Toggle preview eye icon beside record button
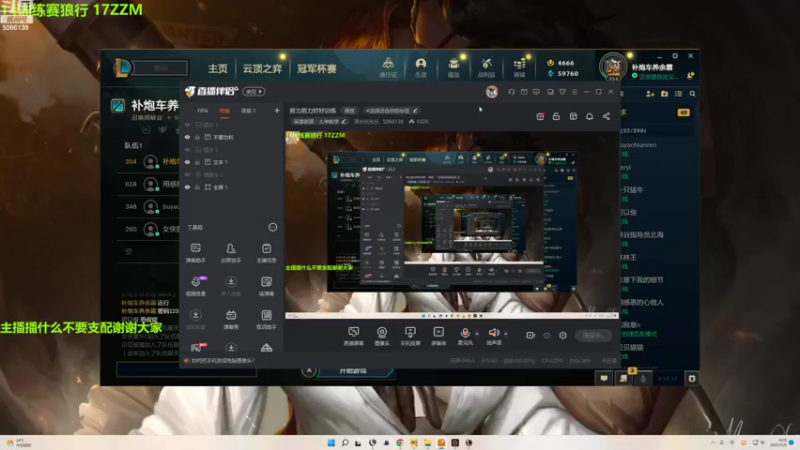 [547, 335]
